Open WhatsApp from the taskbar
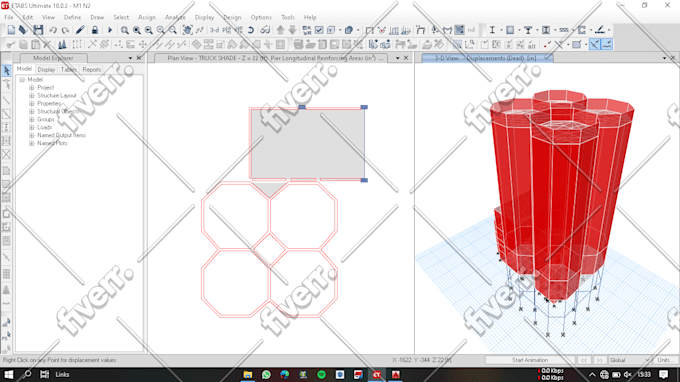Viewport: 680px width, 382px height. 266,375
